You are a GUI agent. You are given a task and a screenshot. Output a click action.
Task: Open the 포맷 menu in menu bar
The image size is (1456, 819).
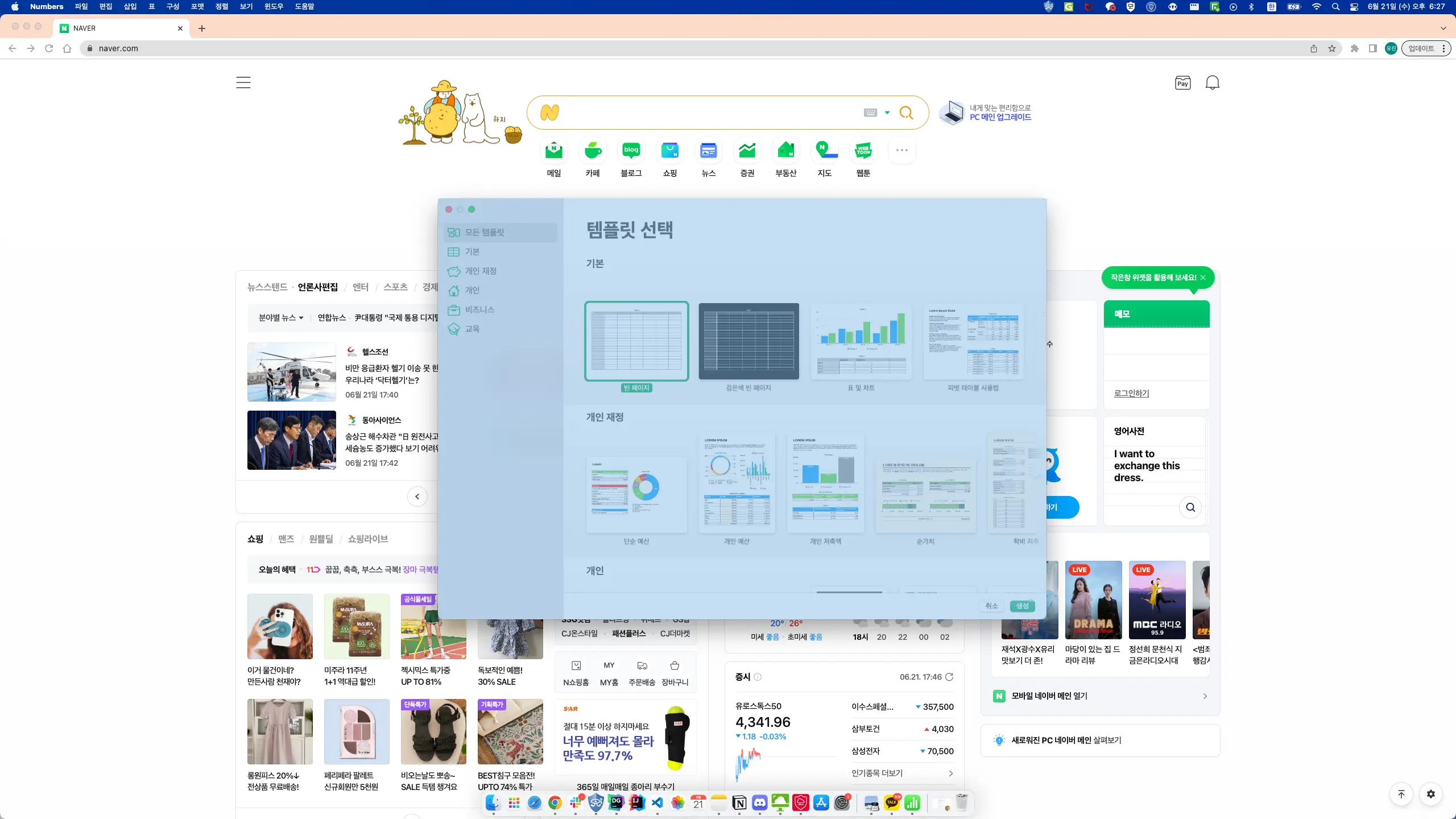[x=197, y=6]
